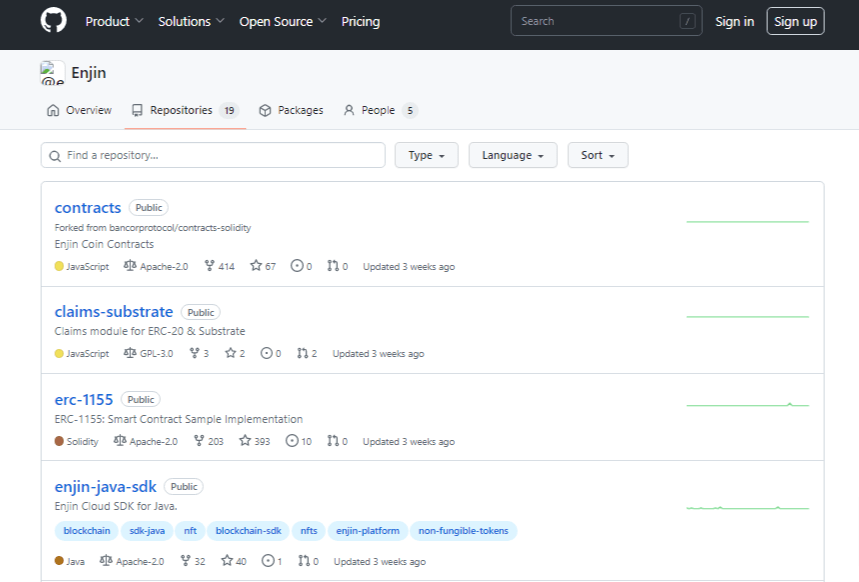Focus the top Search field

click(x=606, y=21)
